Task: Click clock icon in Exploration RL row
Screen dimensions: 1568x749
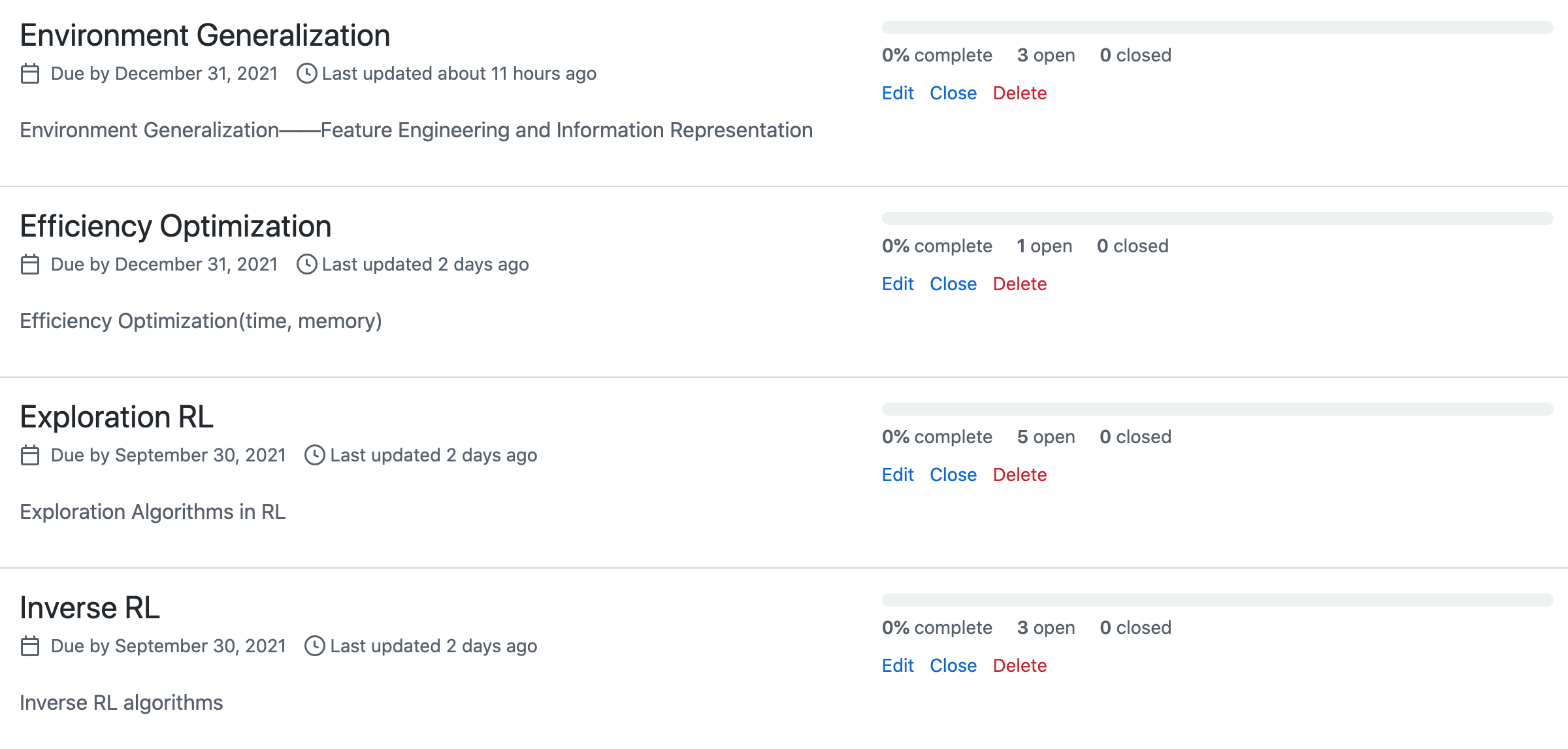Action: [x=314, y=456]
